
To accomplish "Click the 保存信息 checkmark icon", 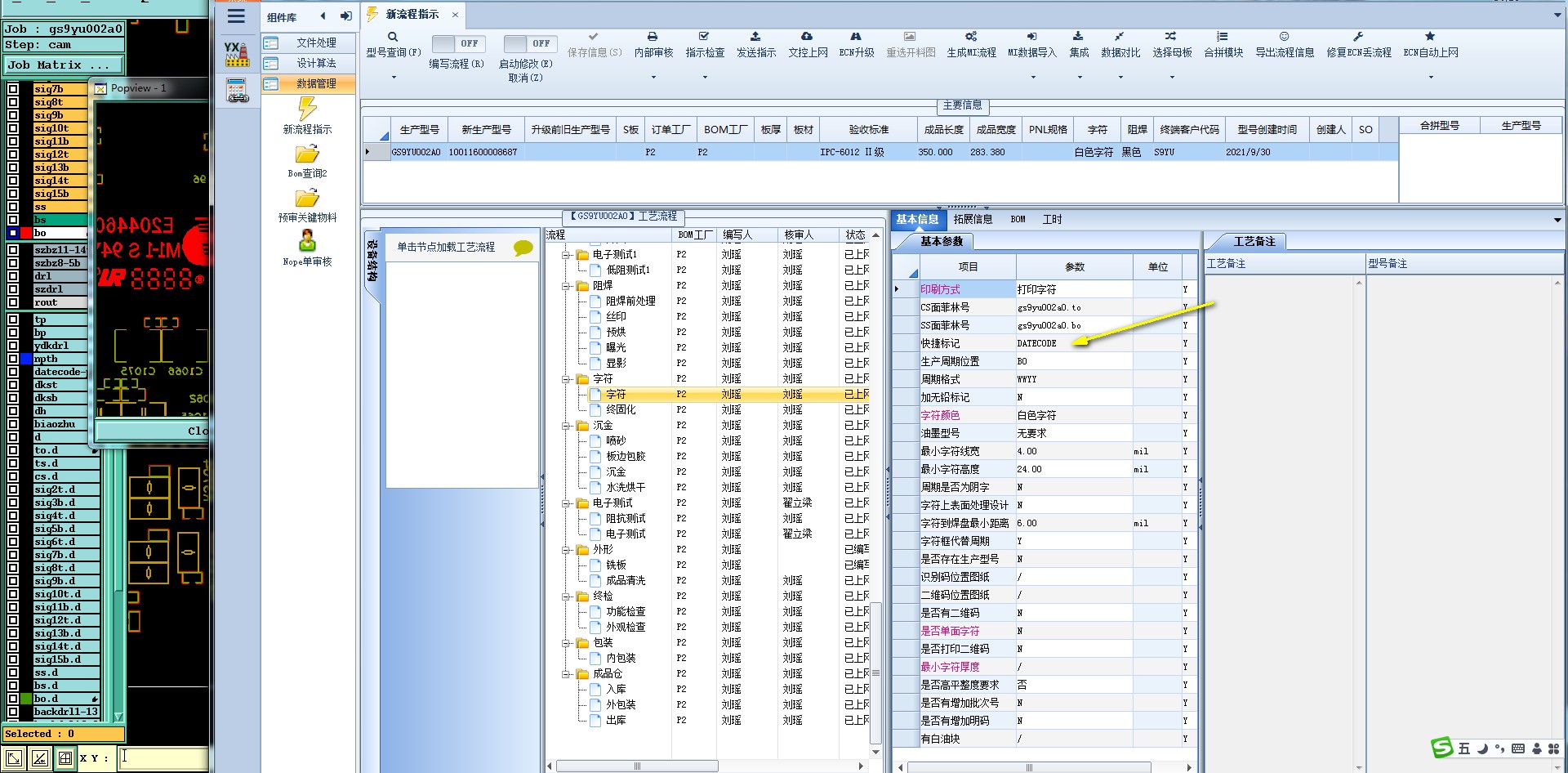I will 594,37.
